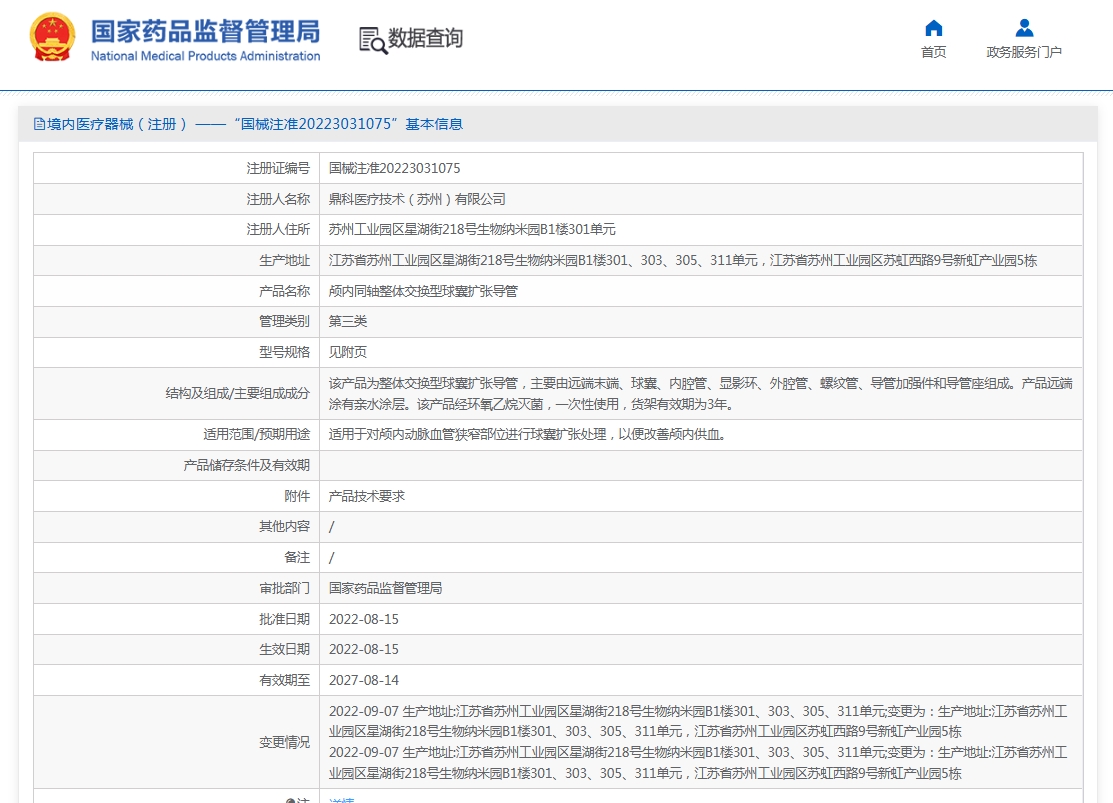
Task: Select the 2027-08-14 expiry date
Action: pyautogui.click(x=364, y=680)
